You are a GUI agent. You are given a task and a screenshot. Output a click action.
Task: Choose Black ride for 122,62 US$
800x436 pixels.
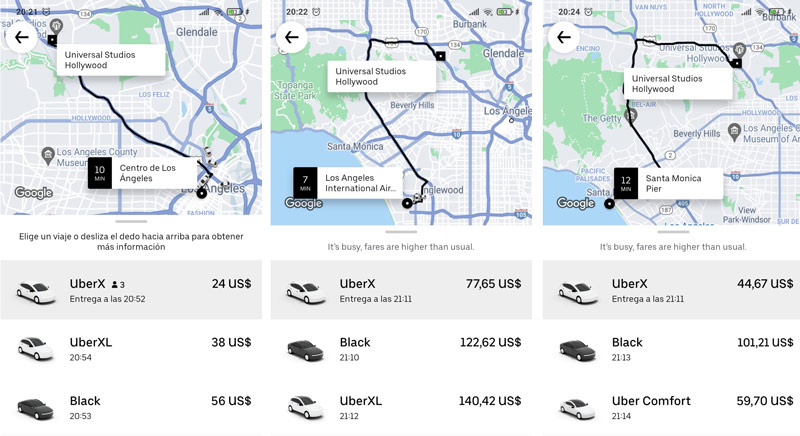401,348
